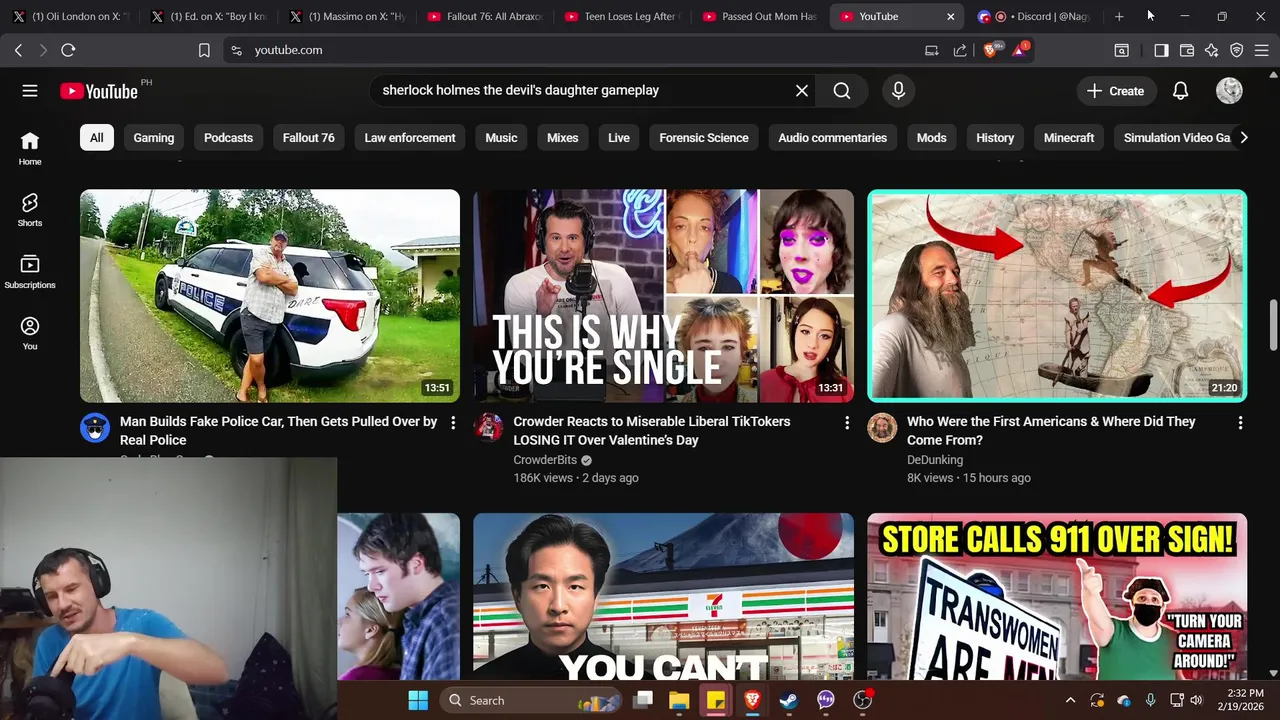Screen dimensions: 1280x720
Task: Open Shorts in the sidebar
Action: pos(30,210)
